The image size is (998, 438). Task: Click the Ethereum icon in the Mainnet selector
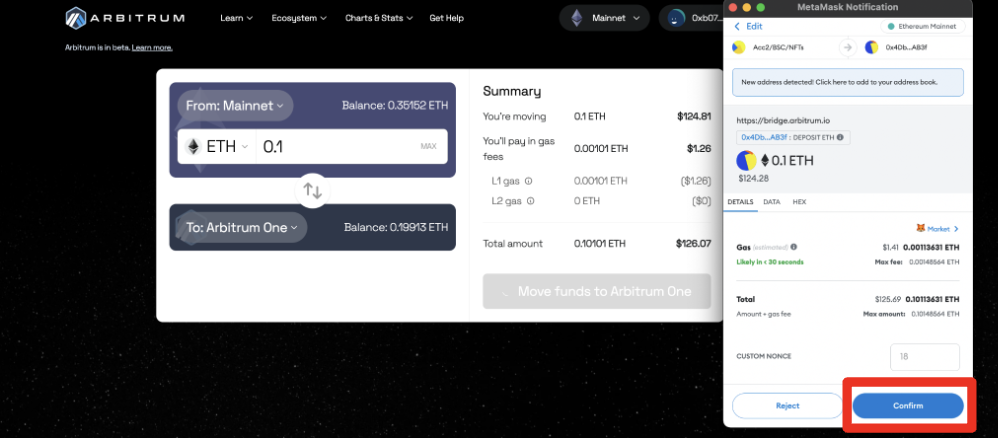(577, 18)
